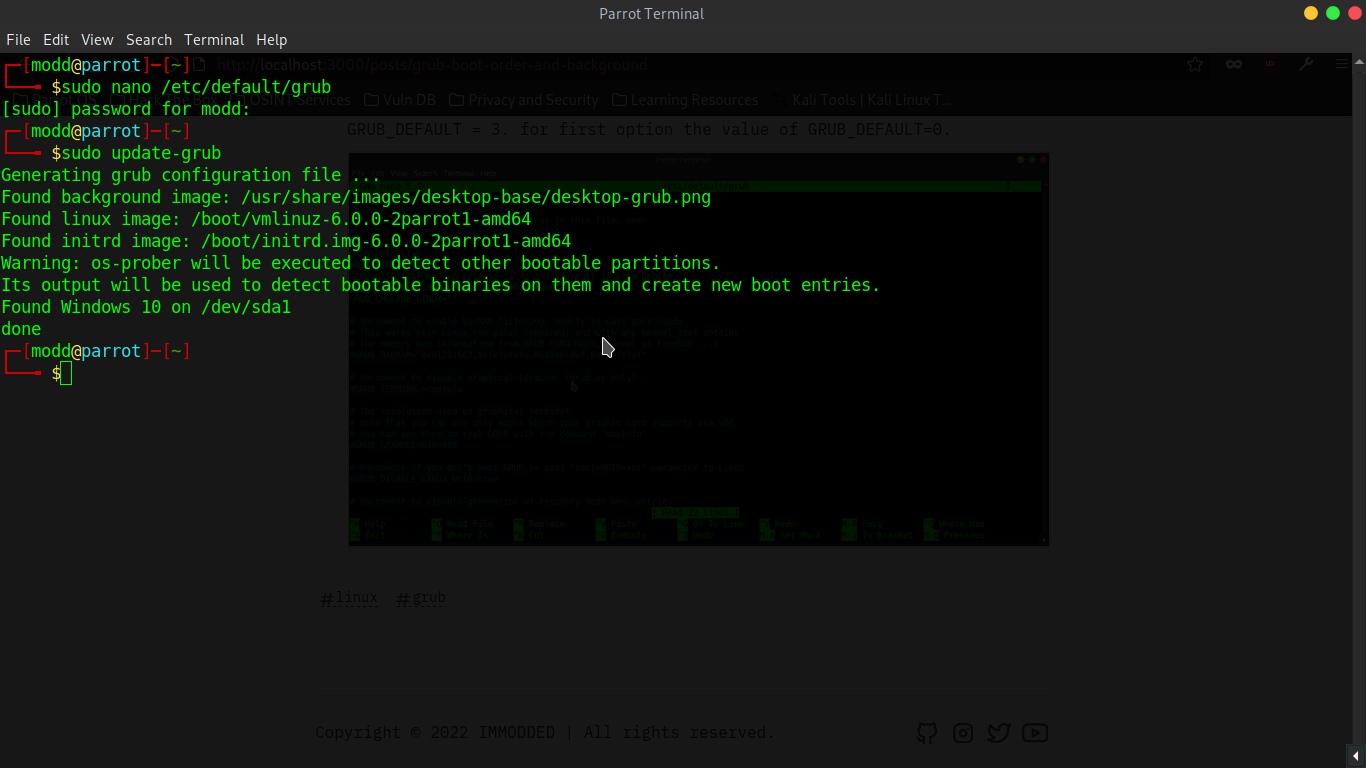Click the 'done' output line
This screenshot has height=768, width=1366.
[21, 329]
